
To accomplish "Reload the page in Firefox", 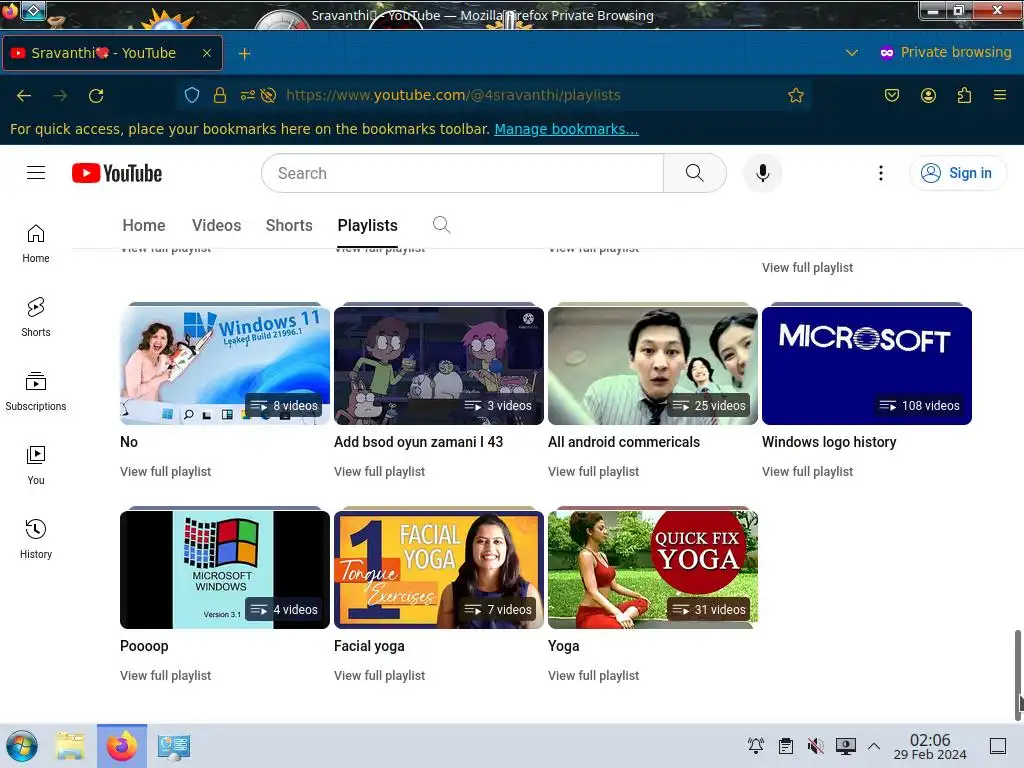I will tap(96, 95).
